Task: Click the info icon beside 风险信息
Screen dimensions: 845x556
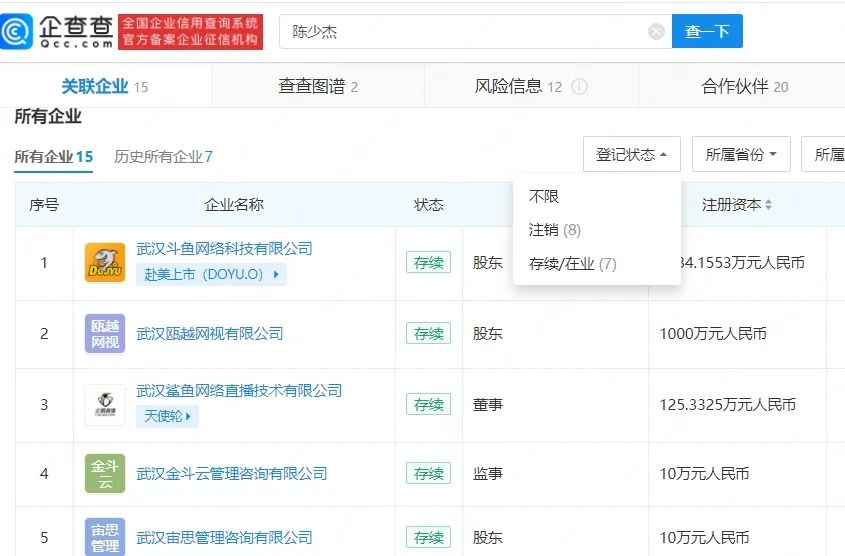Action: click(x=579, y=87)
